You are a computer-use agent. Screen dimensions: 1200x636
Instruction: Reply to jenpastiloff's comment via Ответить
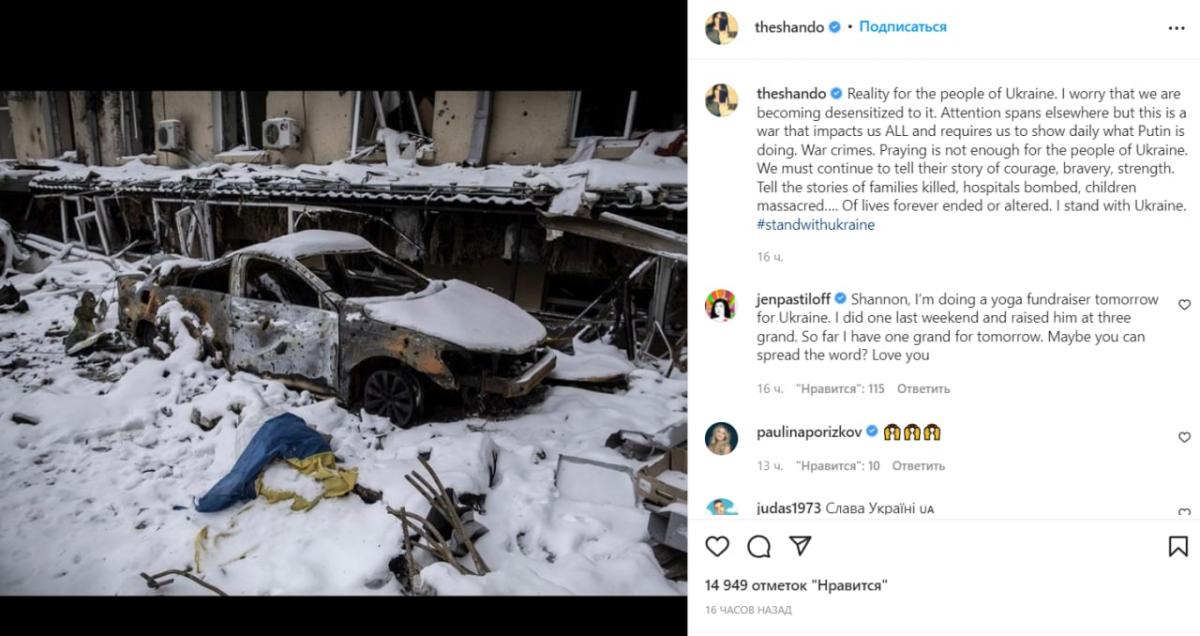pos(923,388)
